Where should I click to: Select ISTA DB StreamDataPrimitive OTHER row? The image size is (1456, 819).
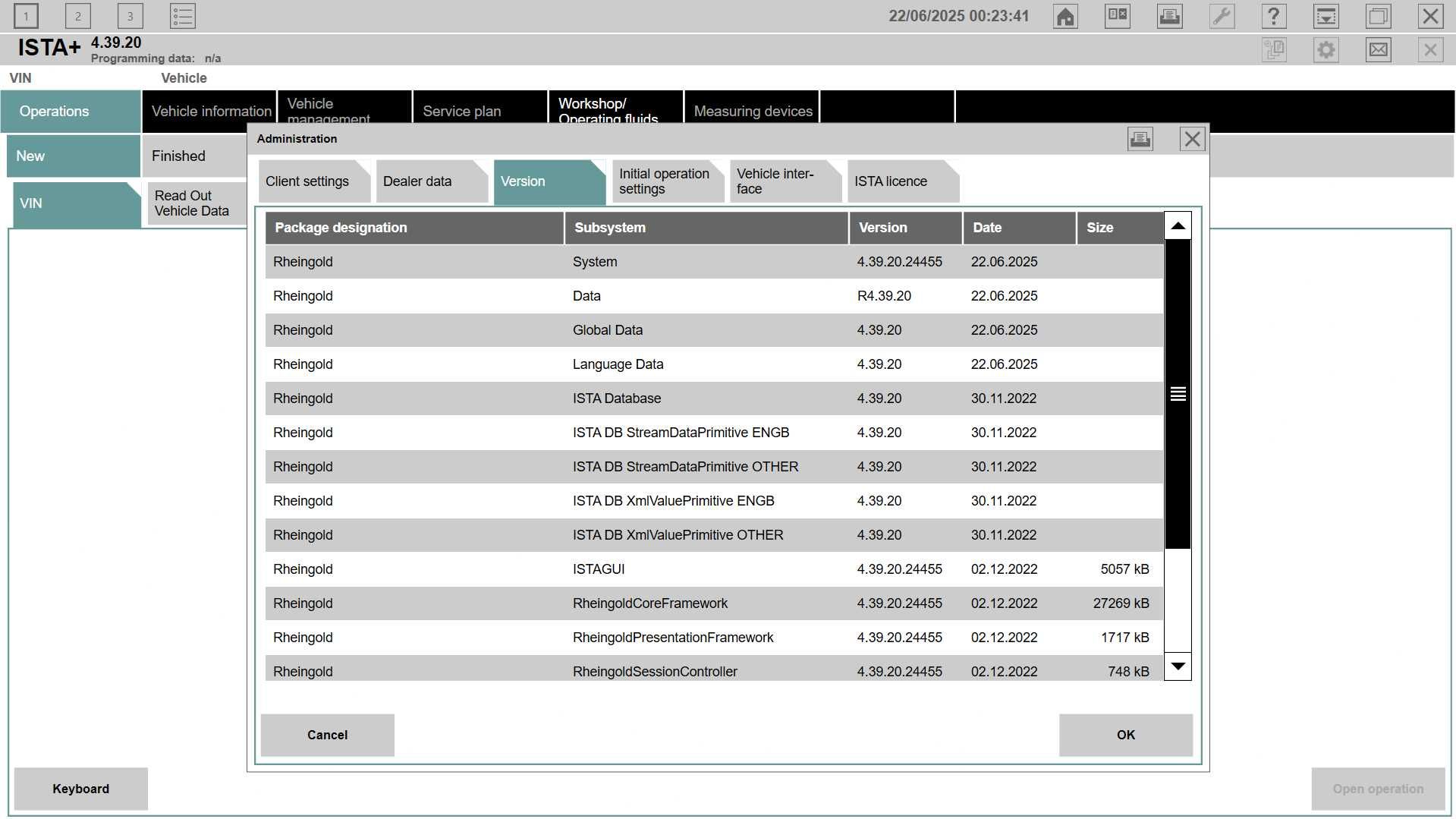coord(714,467)
